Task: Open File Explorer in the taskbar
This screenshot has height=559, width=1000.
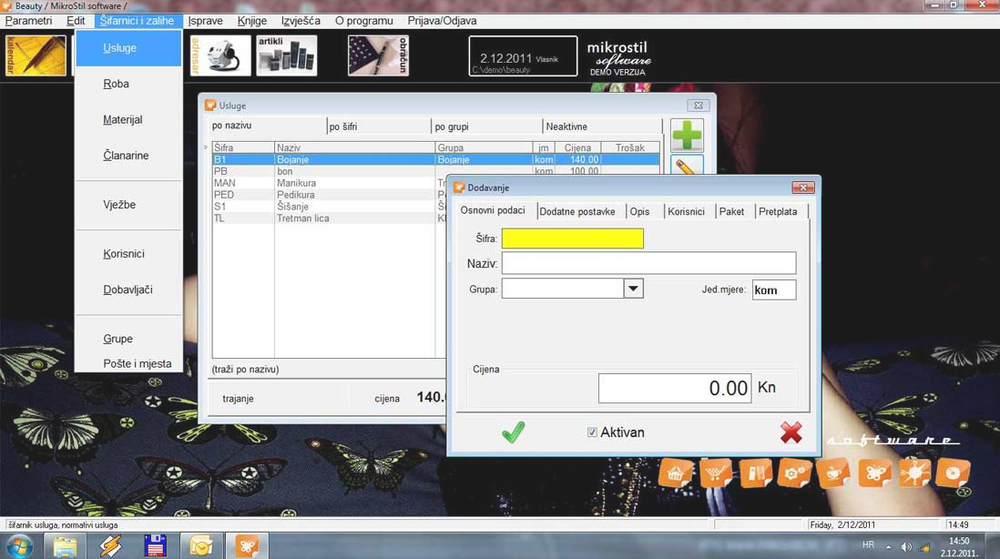Action: pyautogui.click(x=65, y=546)
